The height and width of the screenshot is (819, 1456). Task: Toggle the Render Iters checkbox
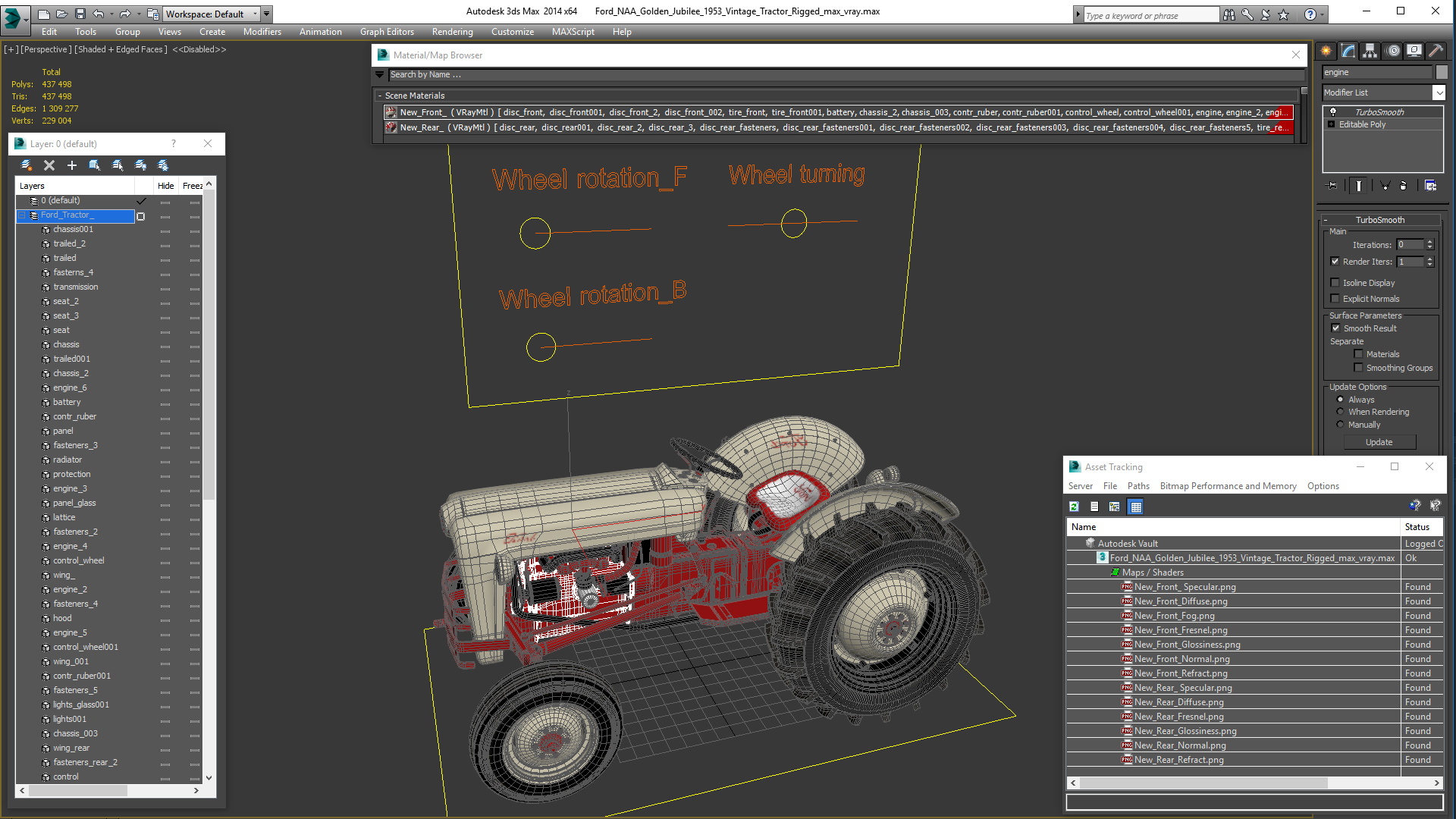tap(1335, 262)
